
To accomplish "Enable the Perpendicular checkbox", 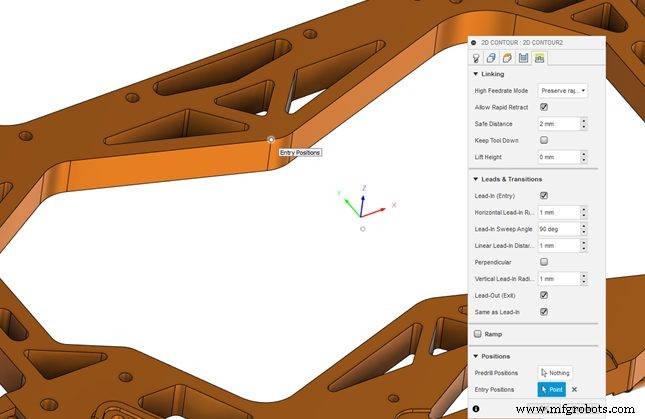I will (x=544, y=262).
